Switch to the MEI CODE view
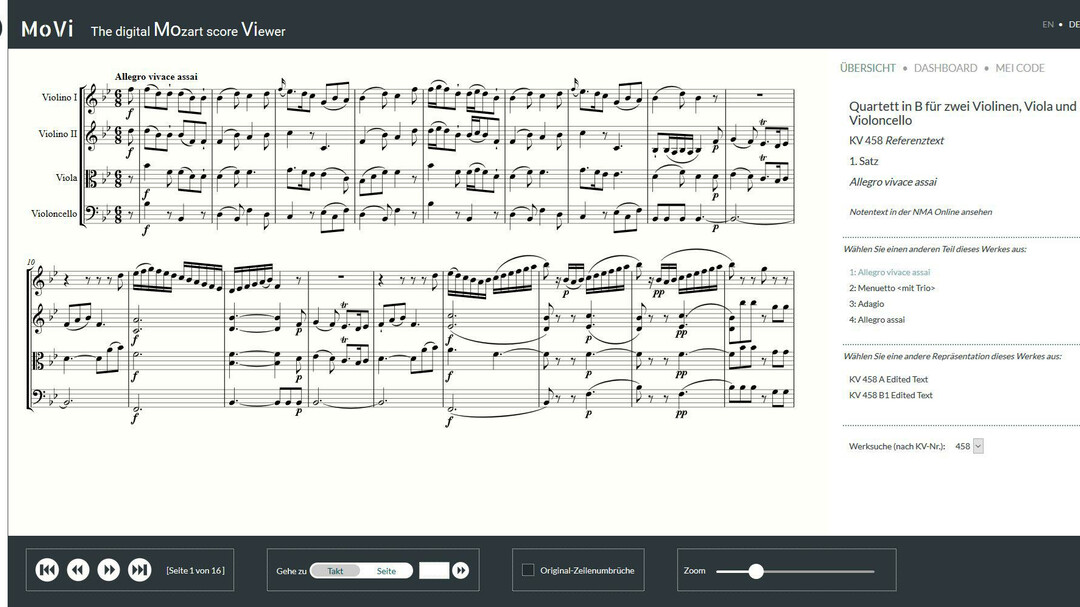1080x607 pixels. [x=1020, y=68]
